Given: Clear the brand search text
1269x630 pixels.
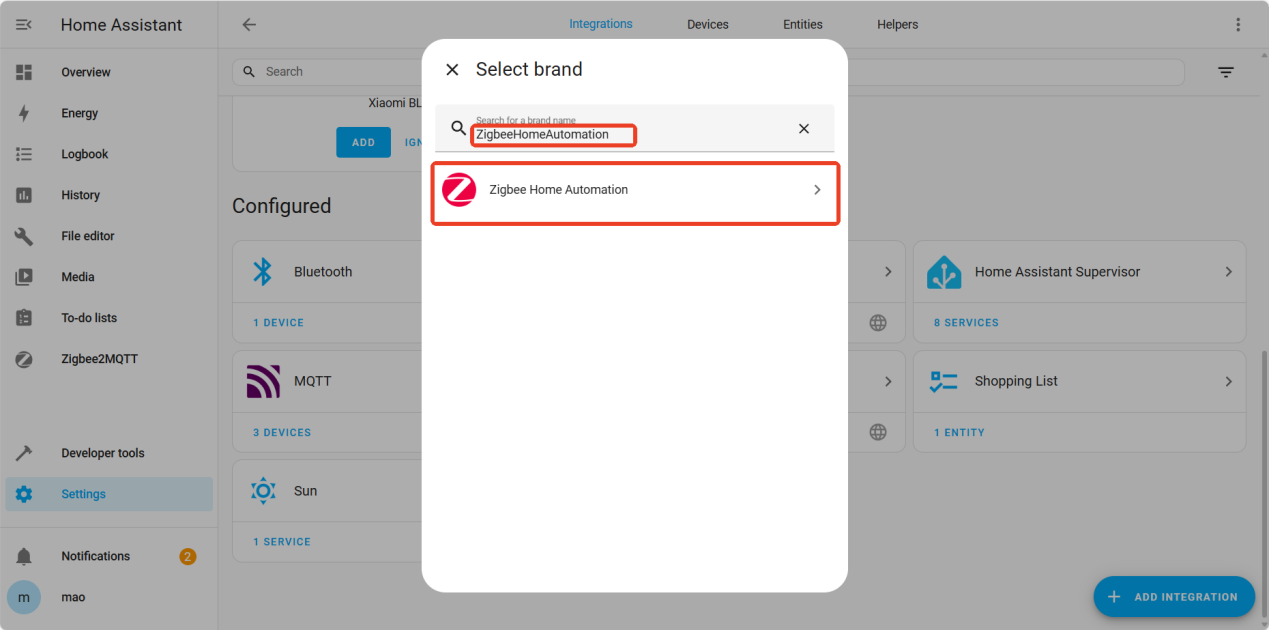Looking at the screenshot, I should pos(804,129).
